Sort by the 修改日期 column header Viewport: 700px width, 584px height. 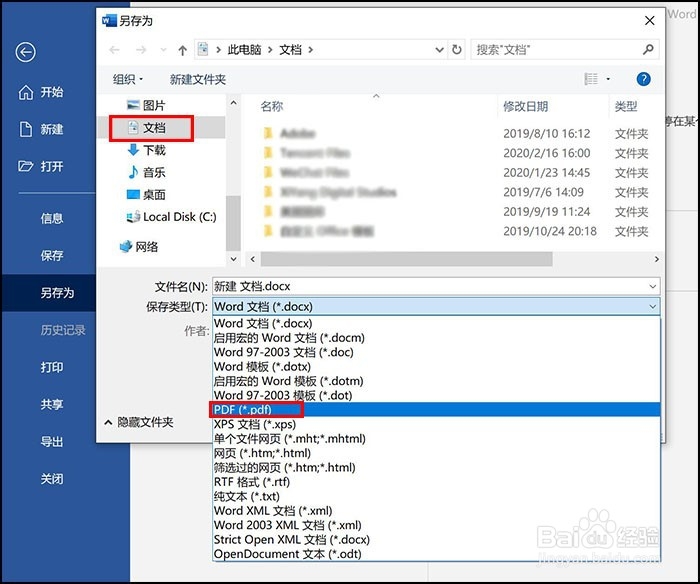[x=525, y=106]
